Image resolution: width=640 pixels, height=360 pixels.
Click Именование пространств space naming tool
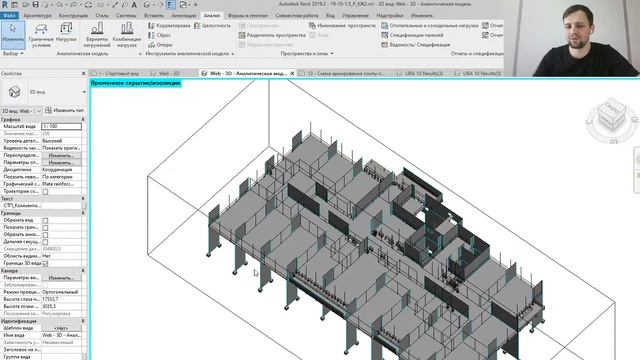(x=342, y=25)
